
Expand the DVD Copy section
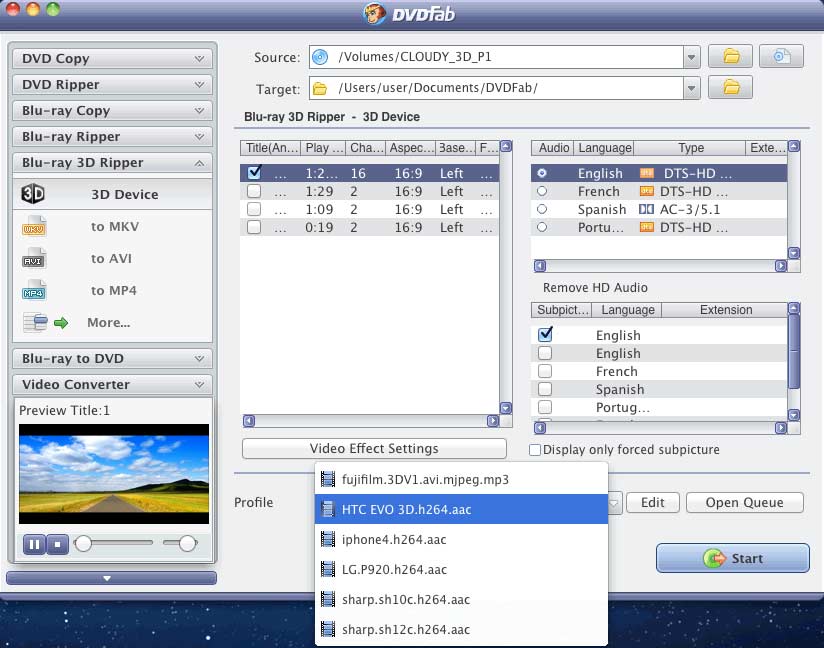(x=112, y=58)
